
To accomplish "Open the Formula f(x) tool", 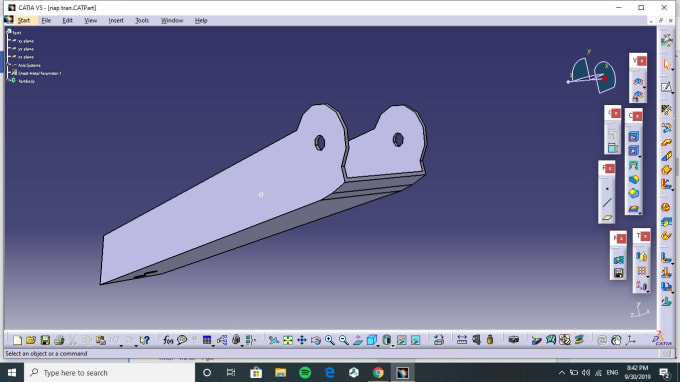I will (168, 340).
